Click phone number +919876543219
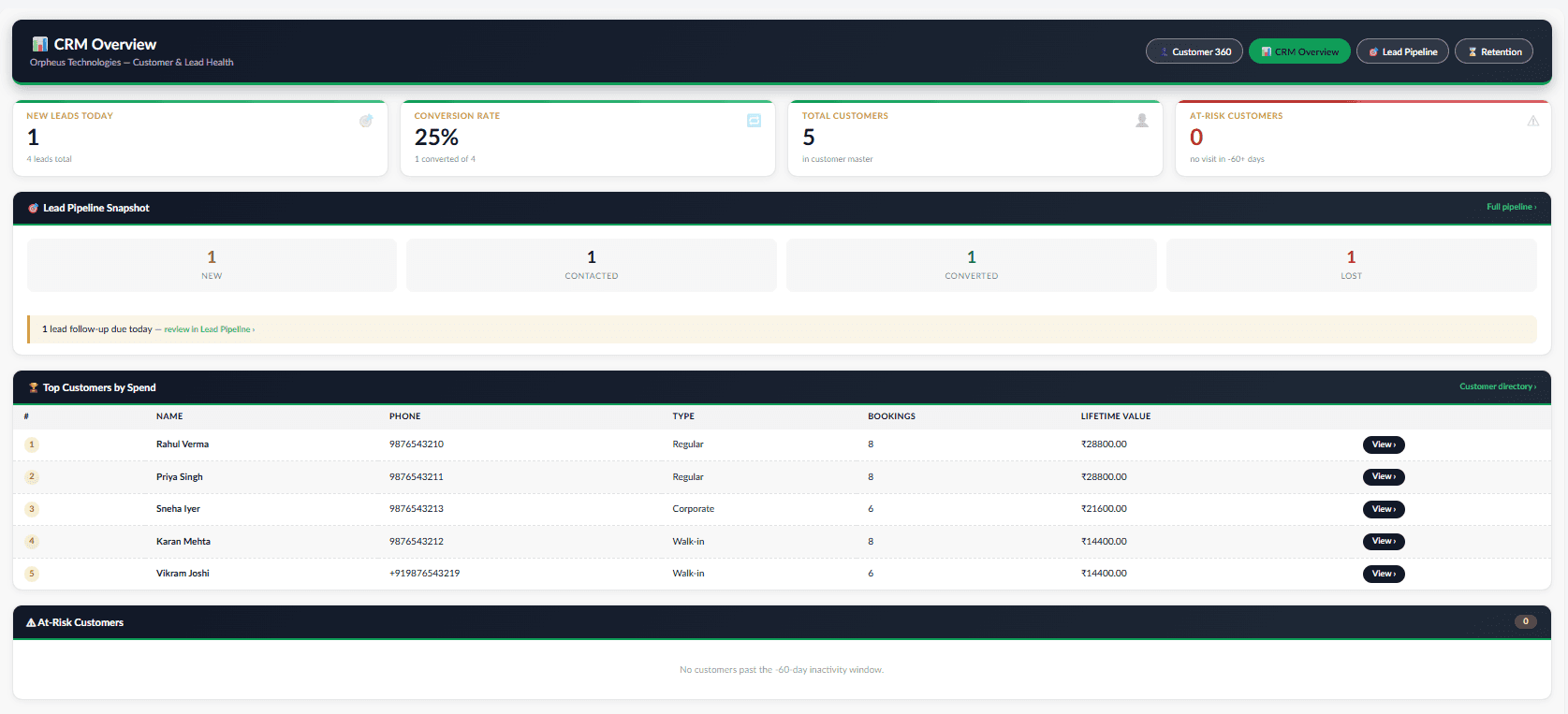This screenshot has height=714, width=1568. [425, 574]
